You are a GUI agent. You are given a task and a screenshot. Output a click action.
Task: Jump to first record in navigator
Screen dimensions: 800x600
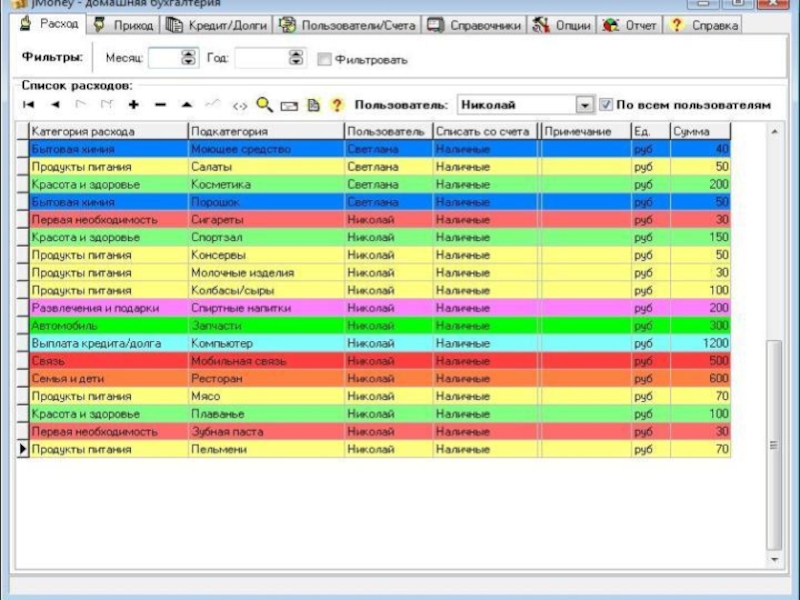point(29,104)
